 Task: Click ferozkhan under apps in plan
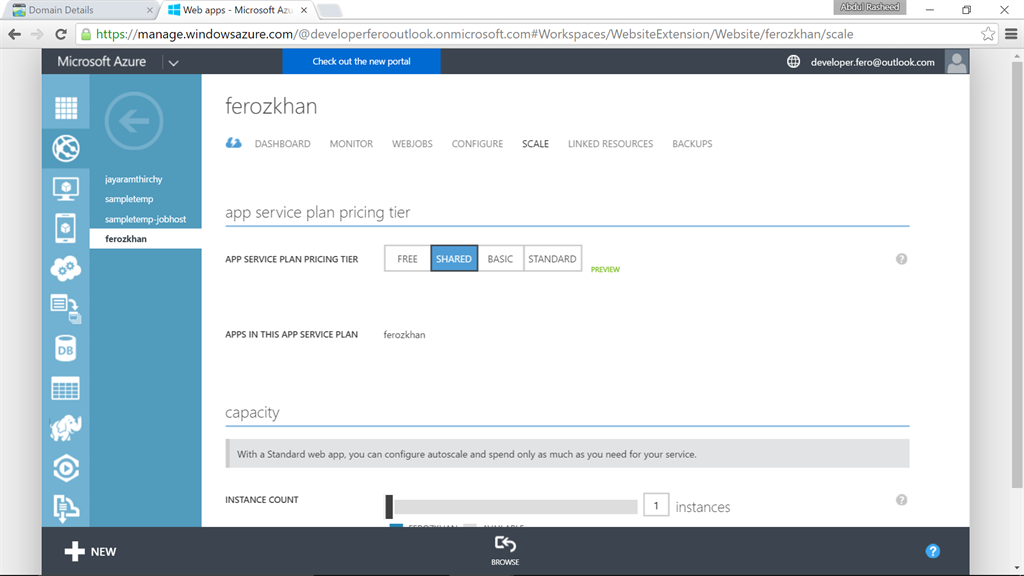pos(404,334)
